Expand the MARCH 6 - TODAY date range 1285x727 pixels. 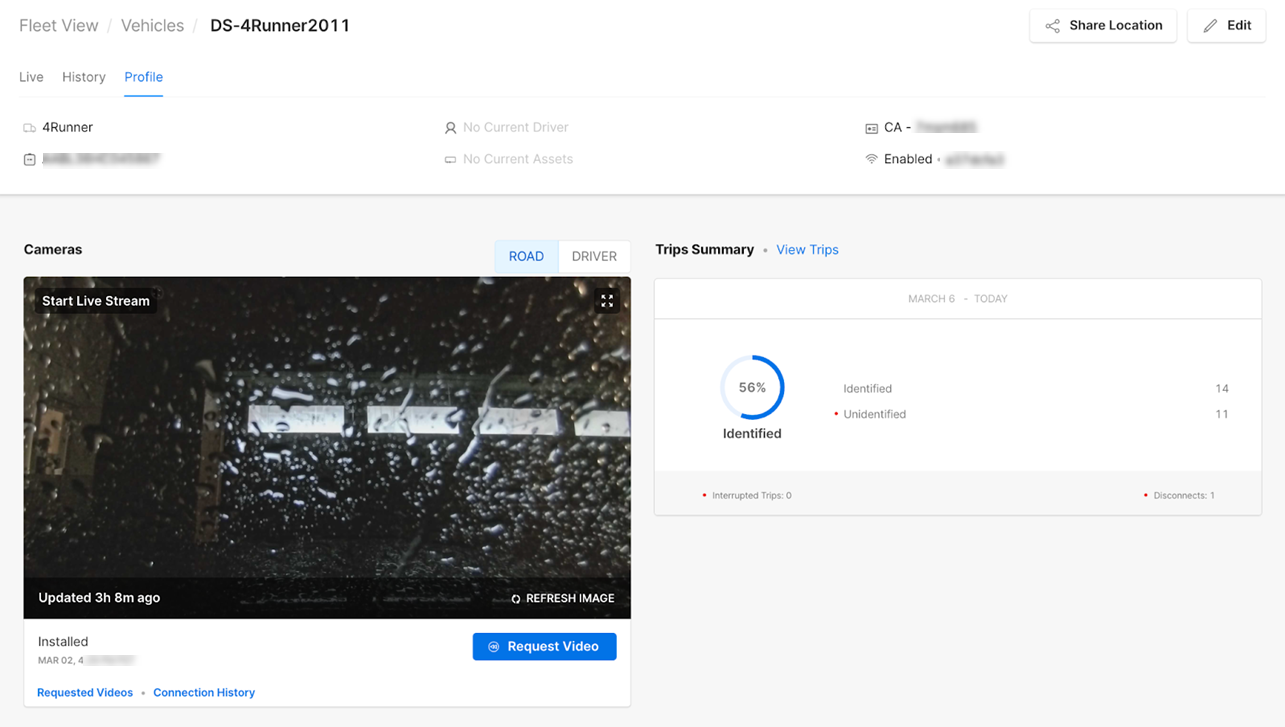[x=957, y=298]
